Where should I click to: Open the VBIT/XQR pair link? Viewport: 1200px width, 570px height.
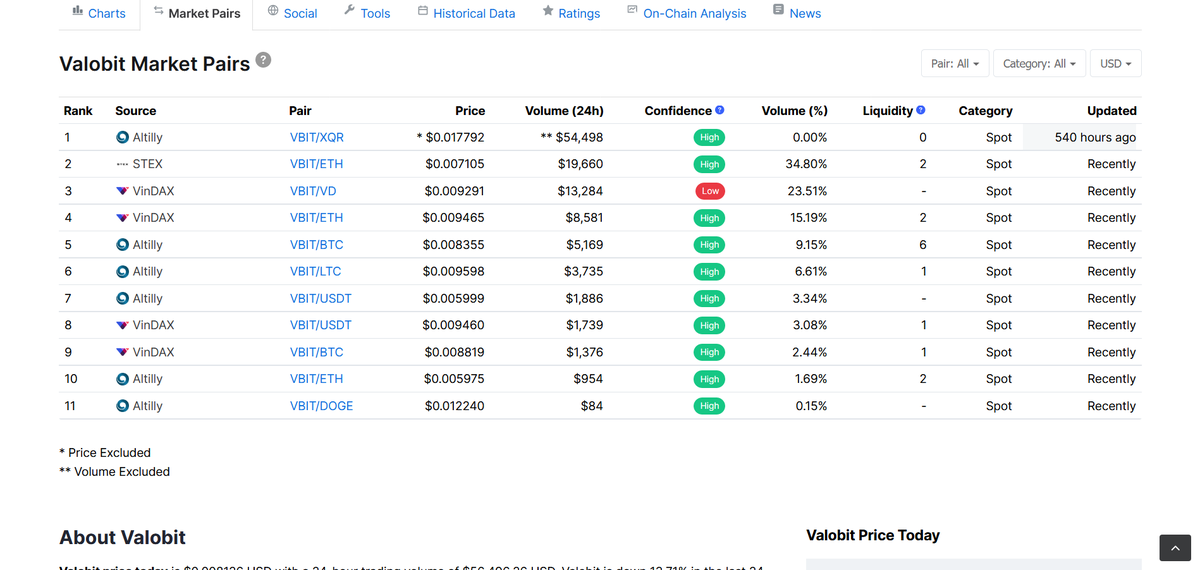pyautogui.click(x=317, y=137)
